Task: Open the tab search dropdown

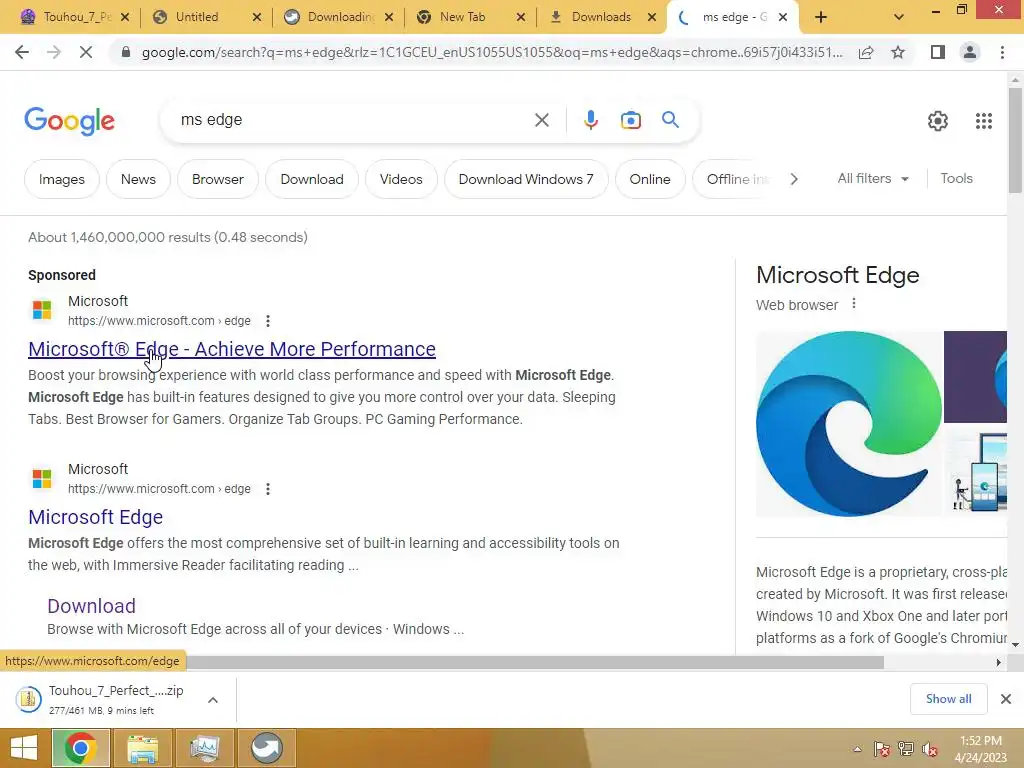Action: [x=899, y=17]
